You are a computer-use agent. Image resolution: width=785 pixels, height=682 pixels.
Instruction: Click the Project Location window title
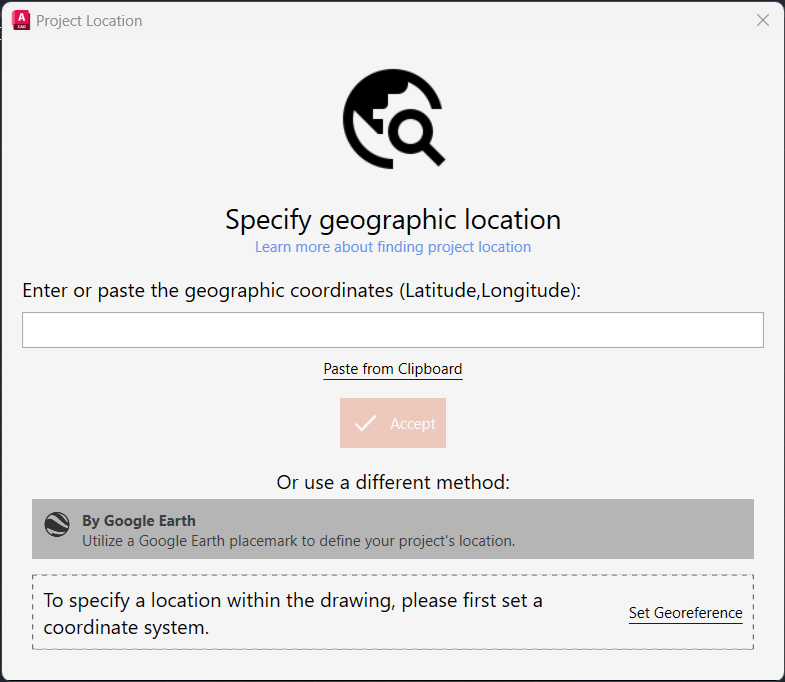tap(89, 21)
